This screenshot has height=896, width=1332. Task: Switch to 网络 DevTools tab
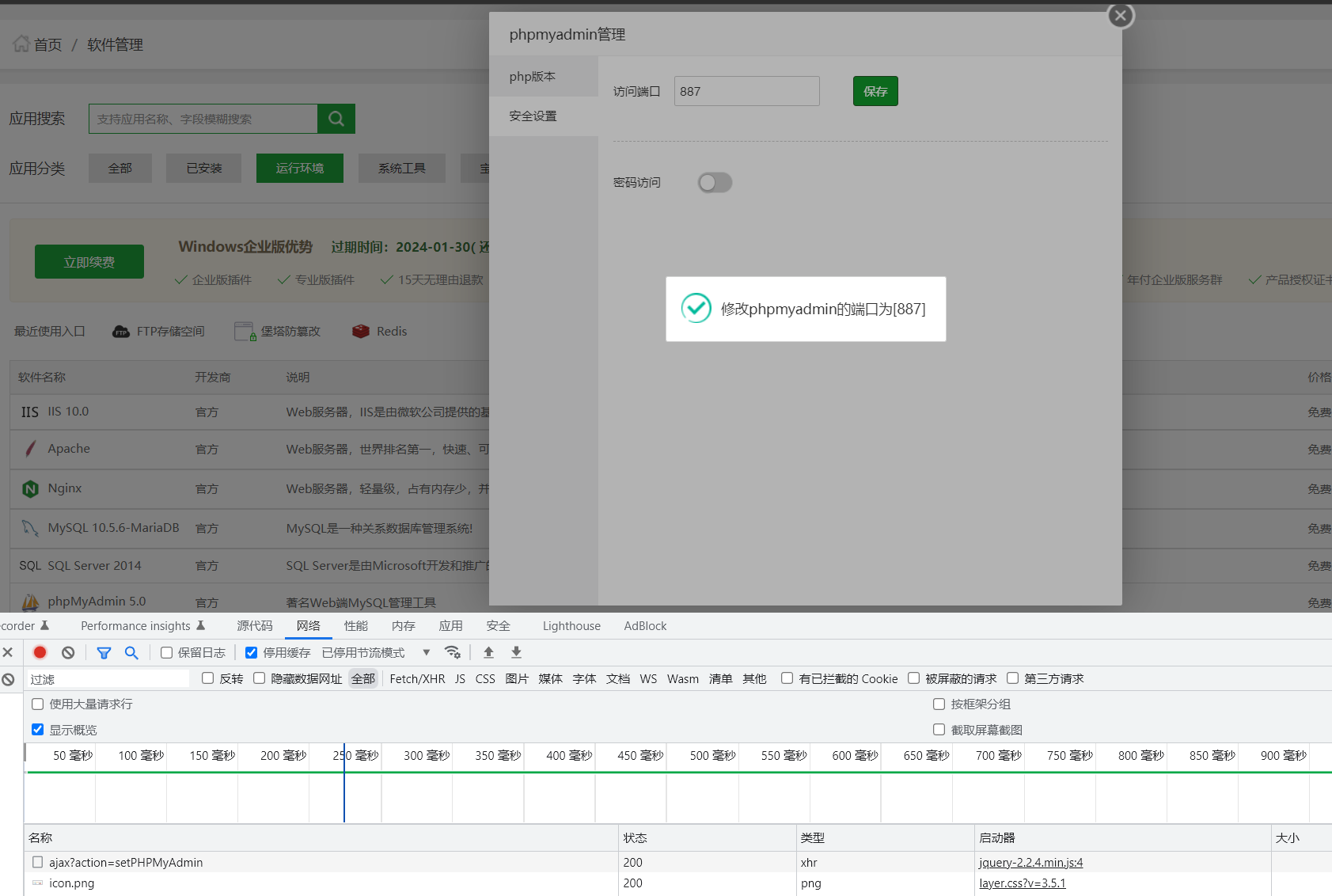click(x=309, y=625)
